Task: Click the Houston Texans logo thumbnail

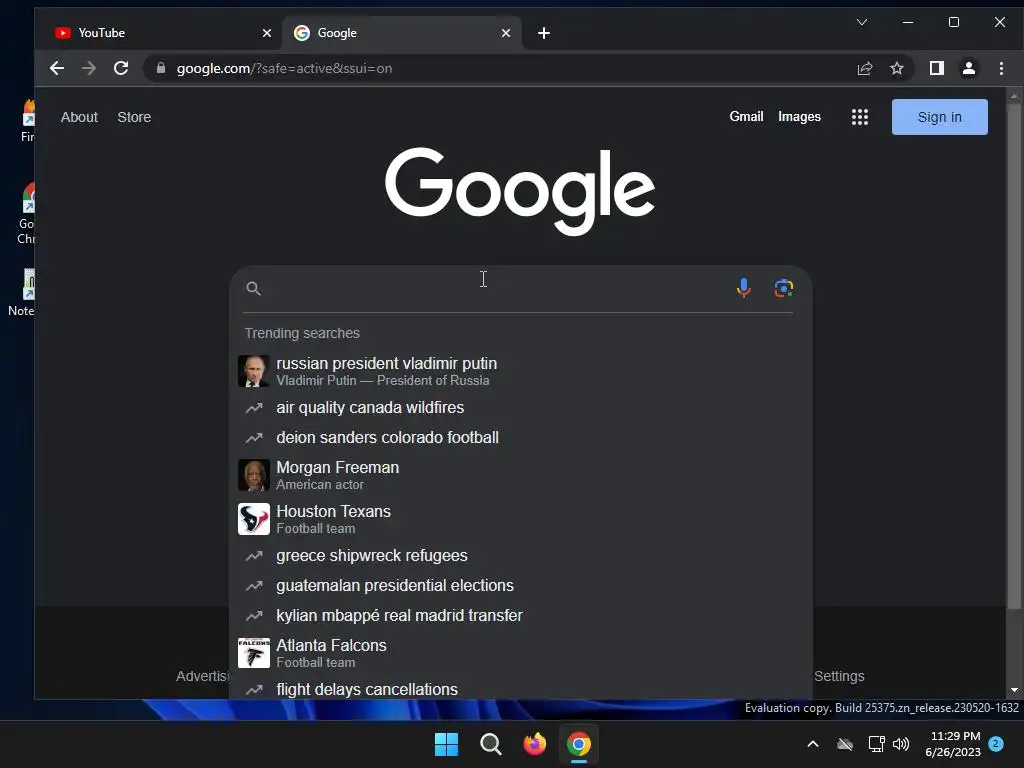Action: click(x=253, y=519)
